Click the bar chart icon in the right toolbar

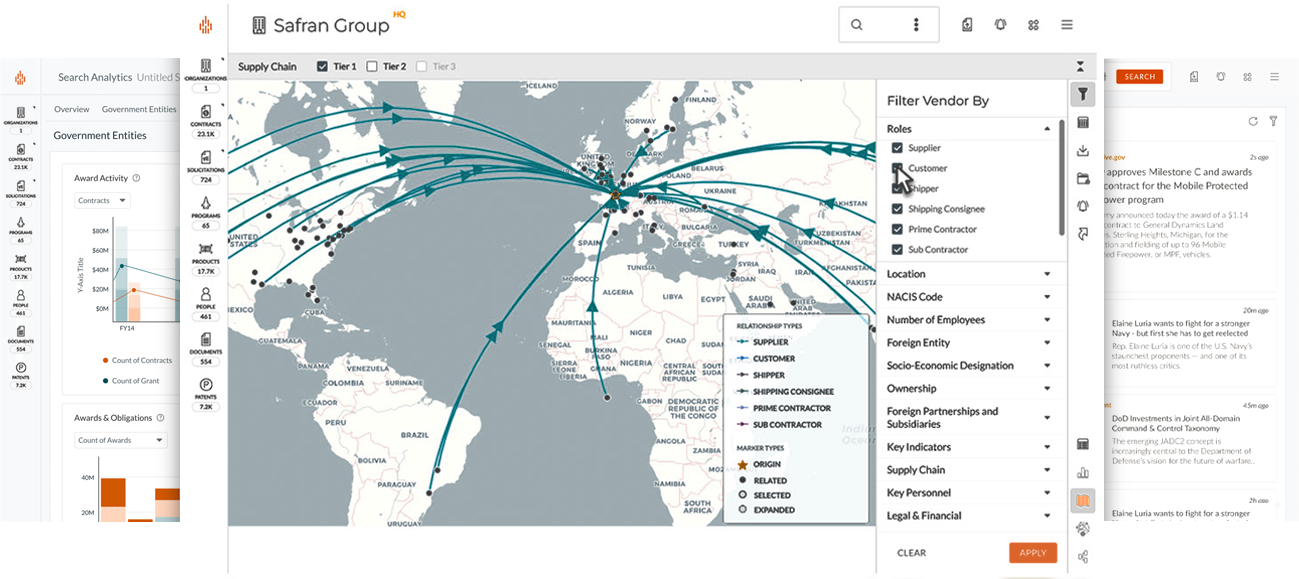[x=1082, y=473]
